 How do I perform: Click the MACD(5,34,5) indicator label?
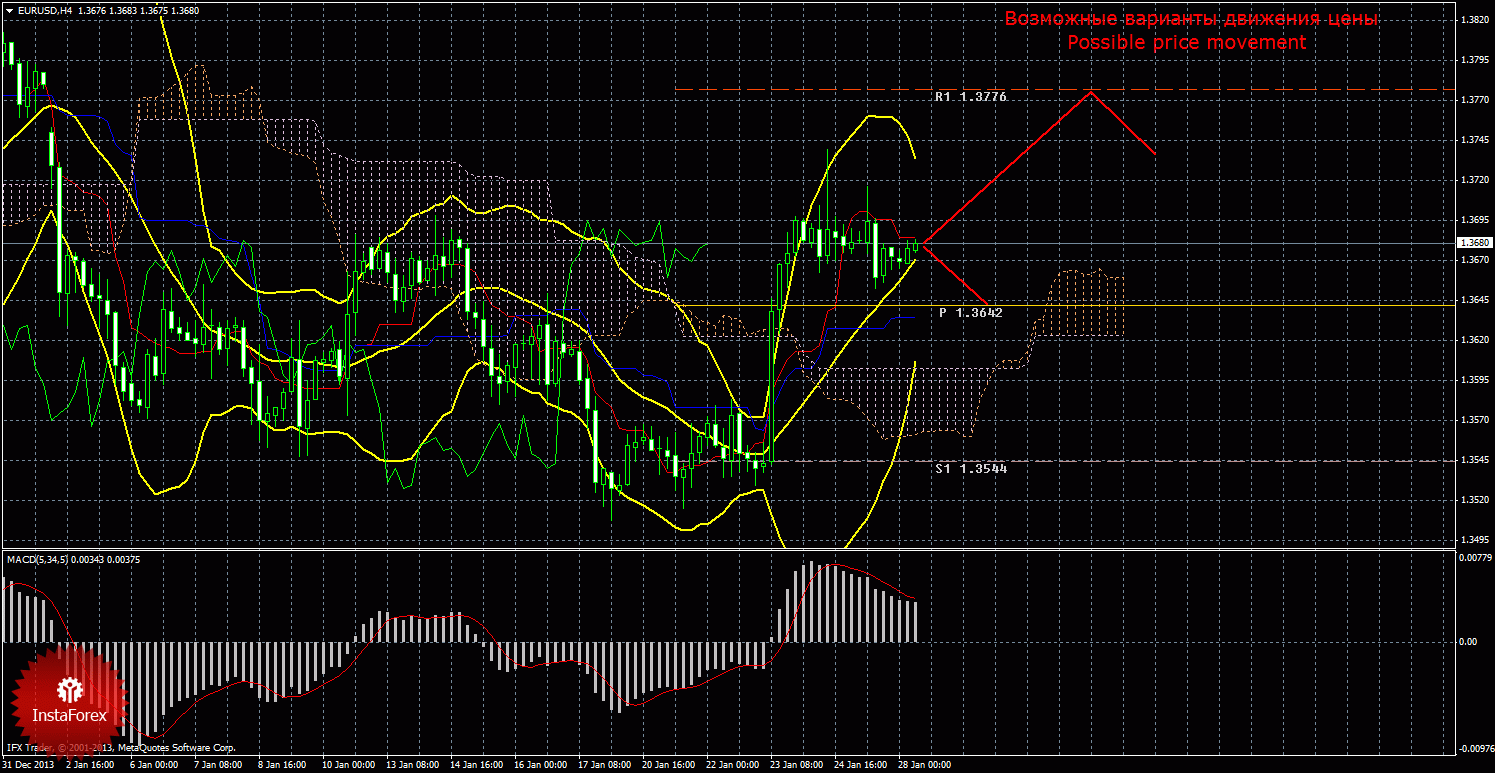[36, 559]
